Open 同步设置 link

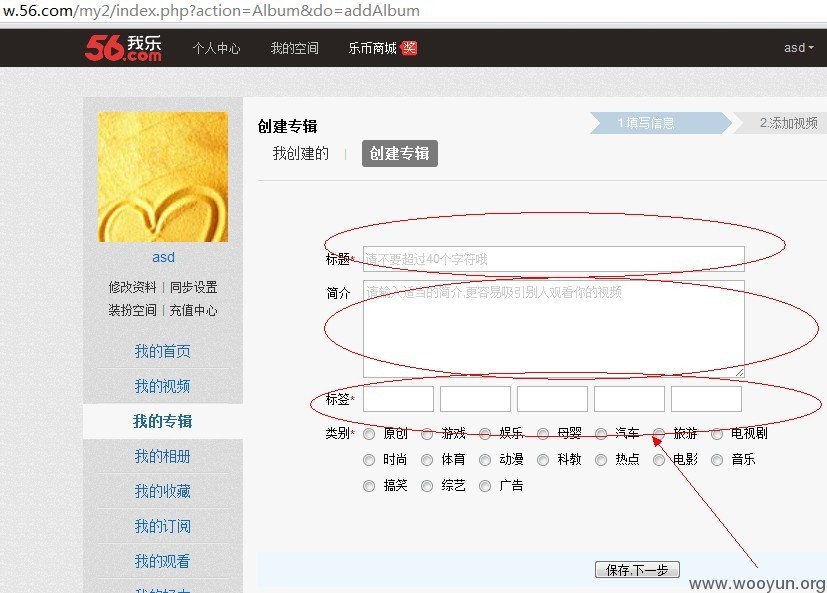point(194,287)
